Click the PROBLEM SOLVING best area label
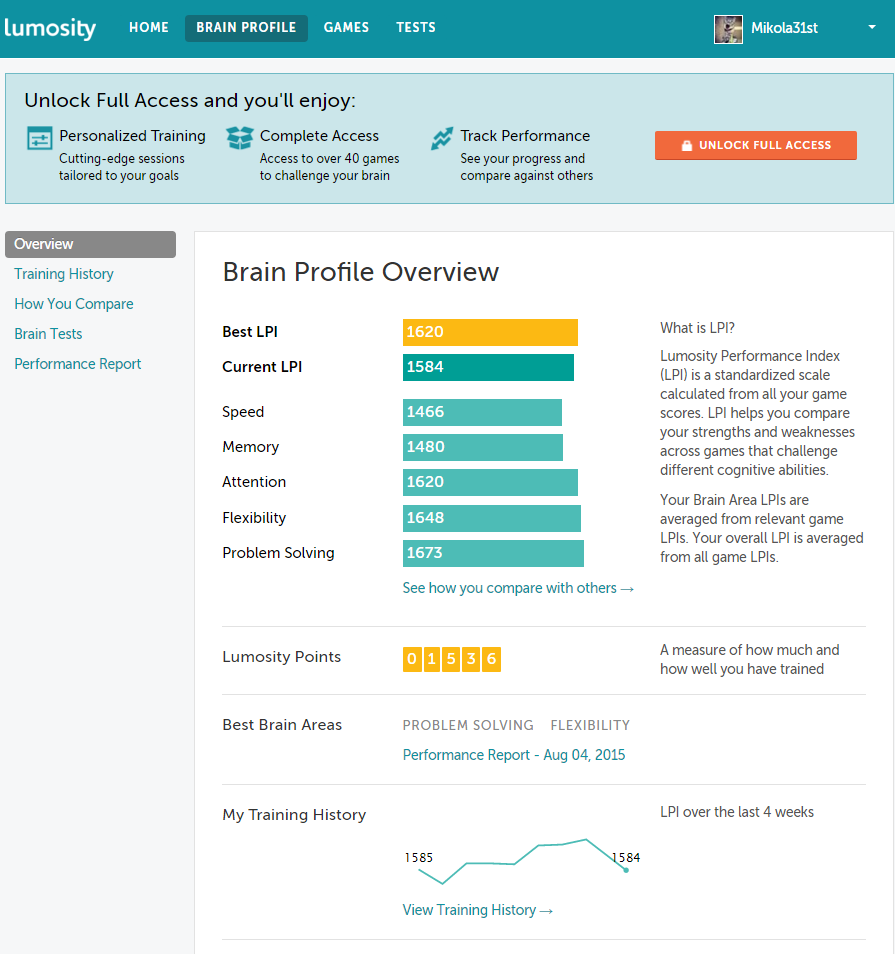895x954 pixels. point(468,725)
